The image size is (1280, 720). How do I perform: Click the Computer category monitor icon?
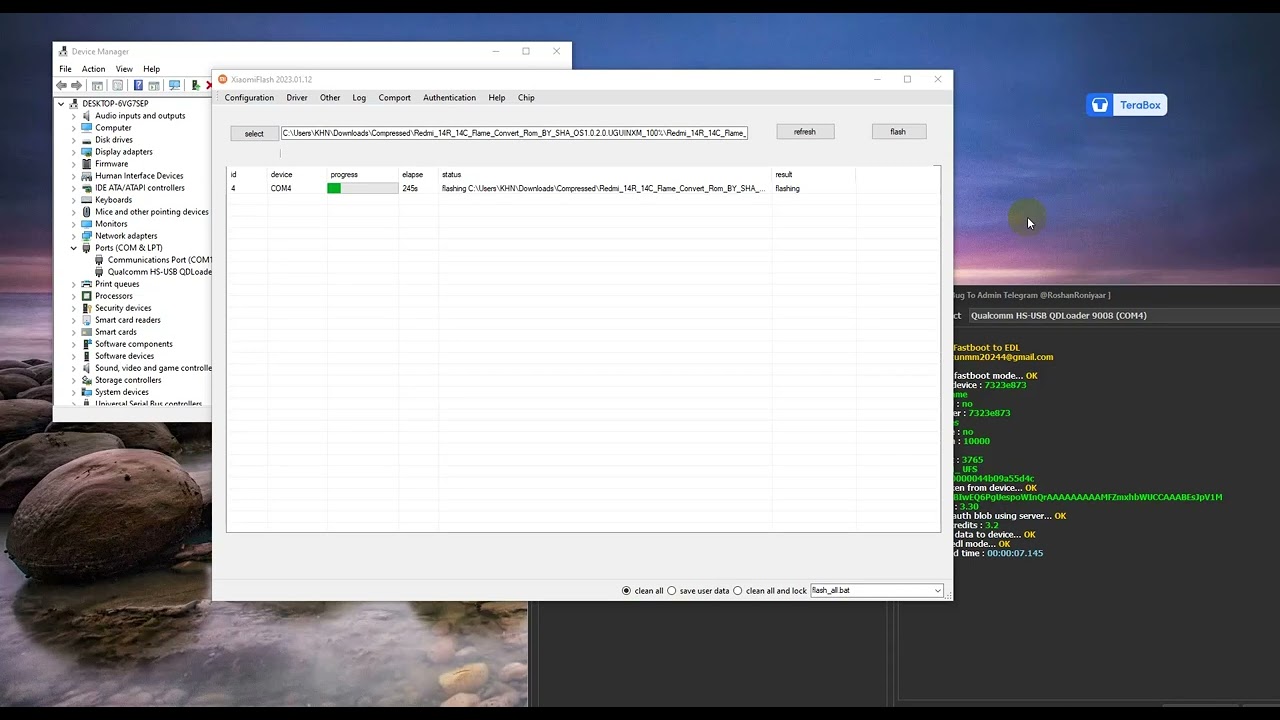pos(87,128)
